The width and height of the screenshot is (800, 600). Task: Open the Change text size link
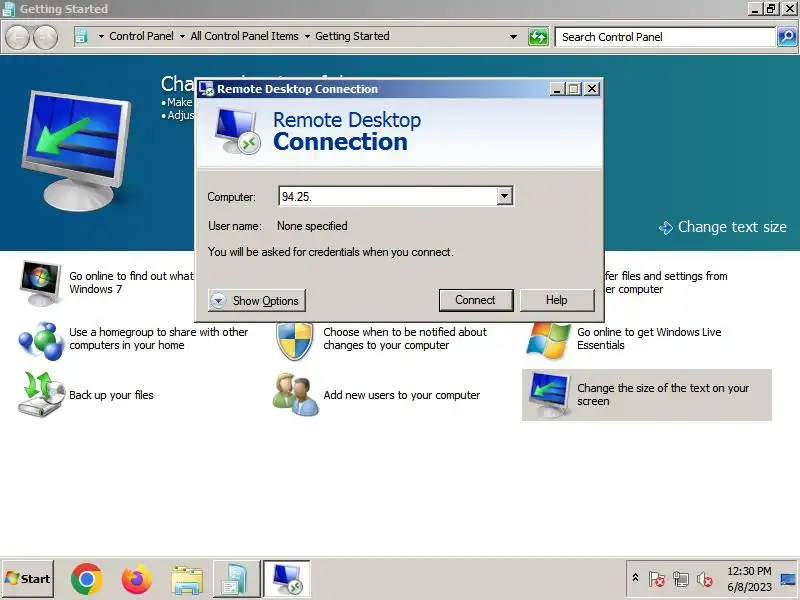[x=732, y=227]
